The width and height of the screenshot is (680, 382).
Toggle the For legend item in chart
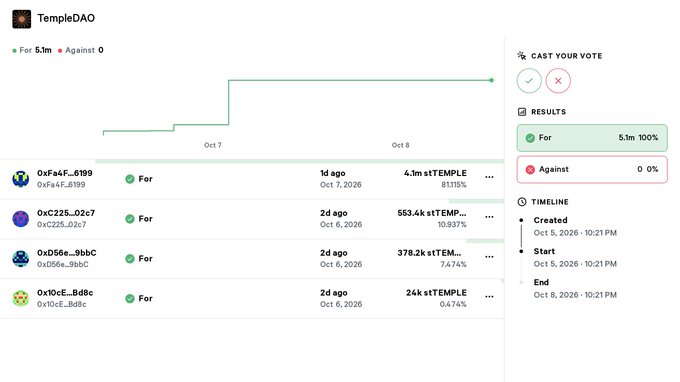32,50
